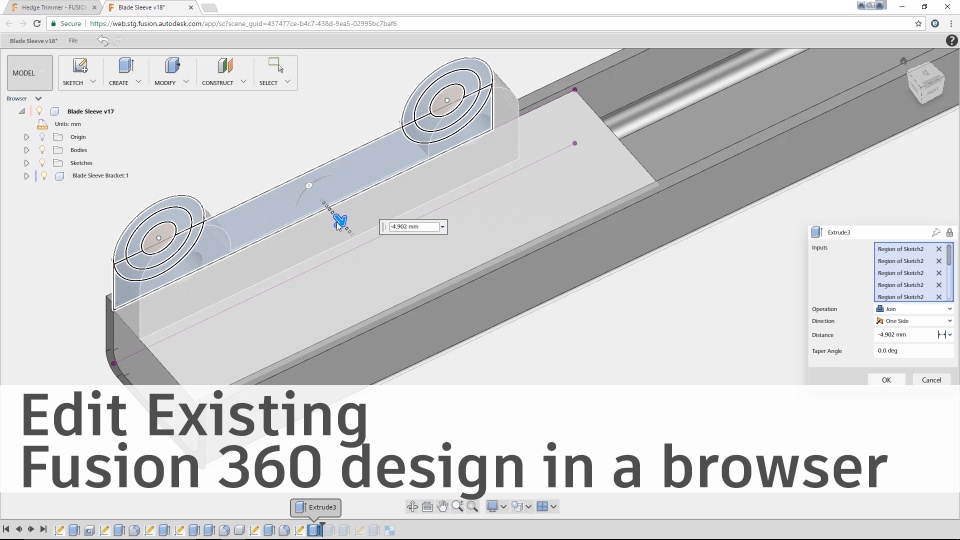Image resolution: width=960 pixels, height=540 pixels.
Task: Click the Create extrude icon in toolbar
Action: [x=126, y=66]
